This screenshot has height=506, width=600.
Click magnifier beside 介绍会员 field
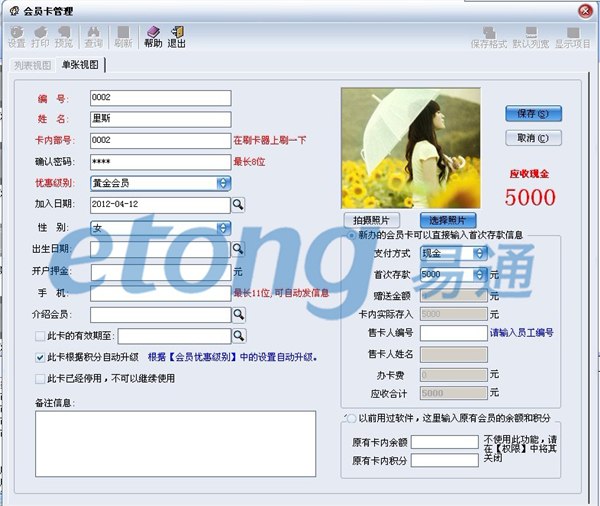coord(239,315)
